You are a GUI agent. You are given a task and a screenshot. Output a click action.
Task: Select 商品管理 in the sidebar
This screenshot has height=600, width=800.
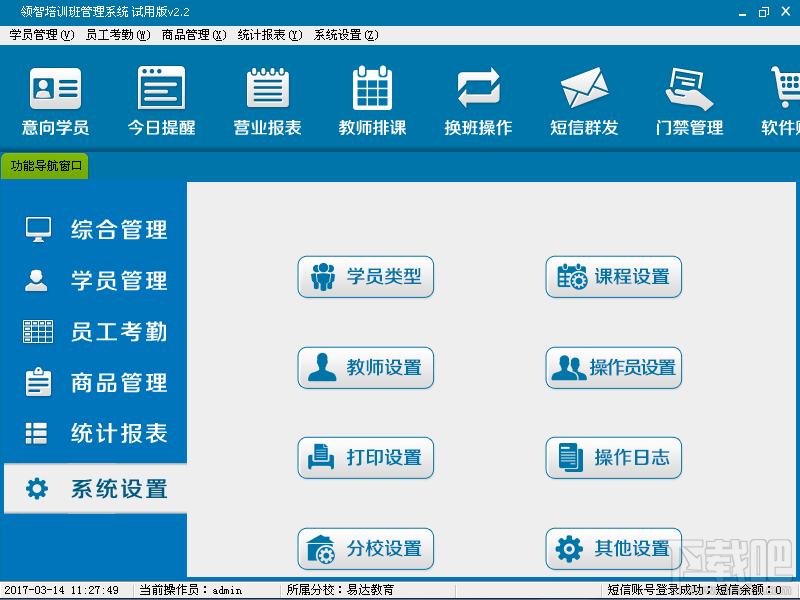(x=95, y=383)
